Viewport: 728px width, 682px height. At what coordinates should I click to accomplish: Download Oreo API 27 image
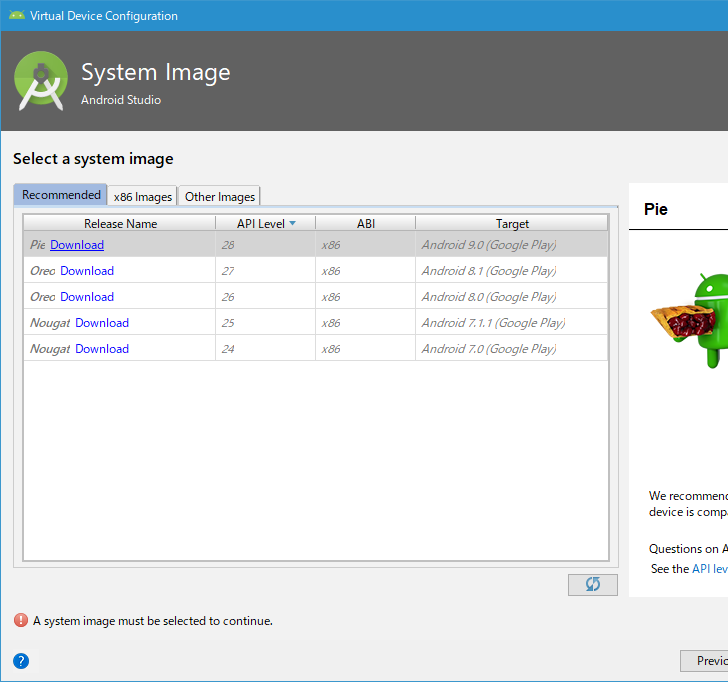tap(87, 271)
